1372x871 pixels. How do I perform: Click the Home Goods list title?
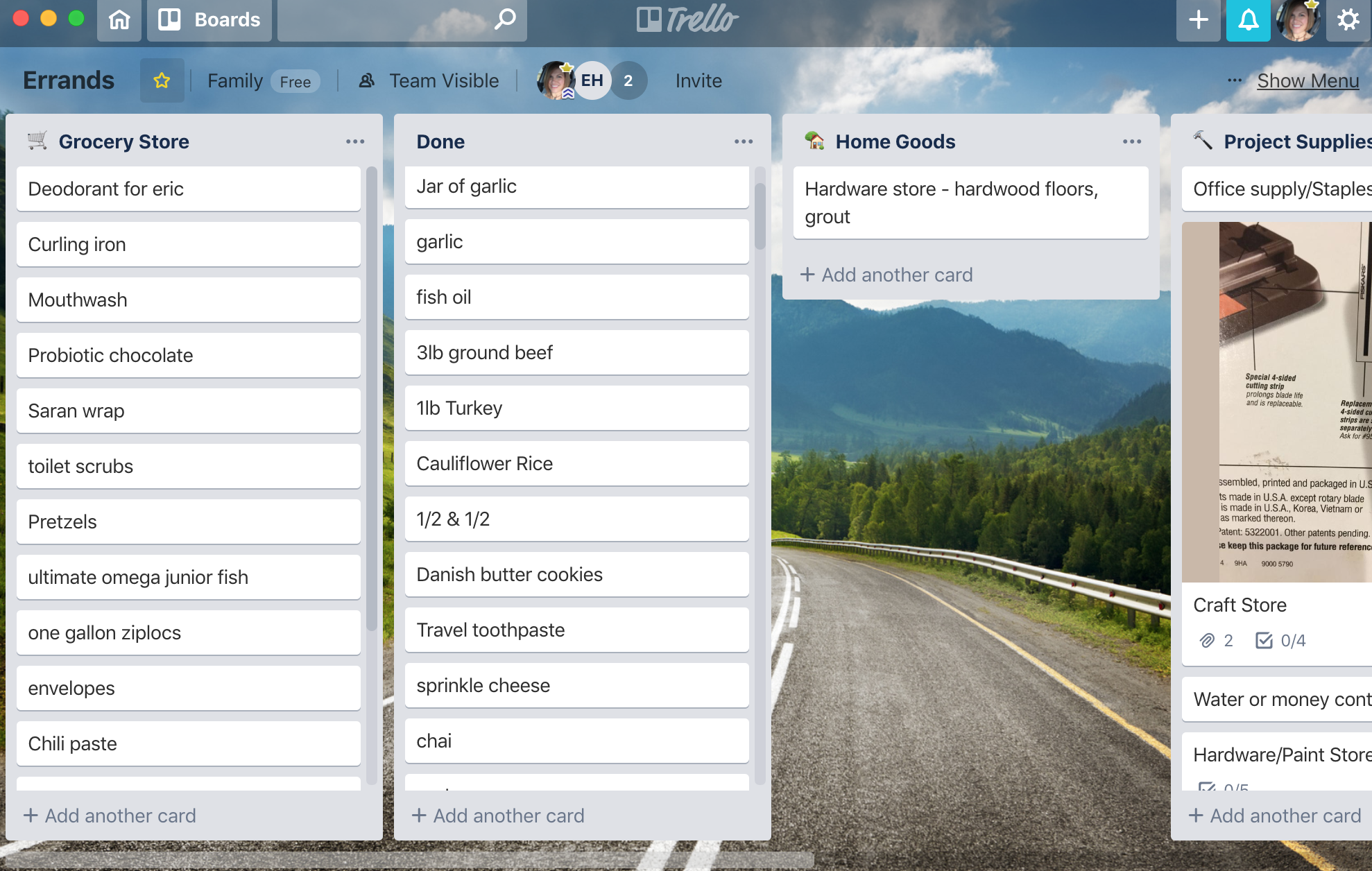895,141
